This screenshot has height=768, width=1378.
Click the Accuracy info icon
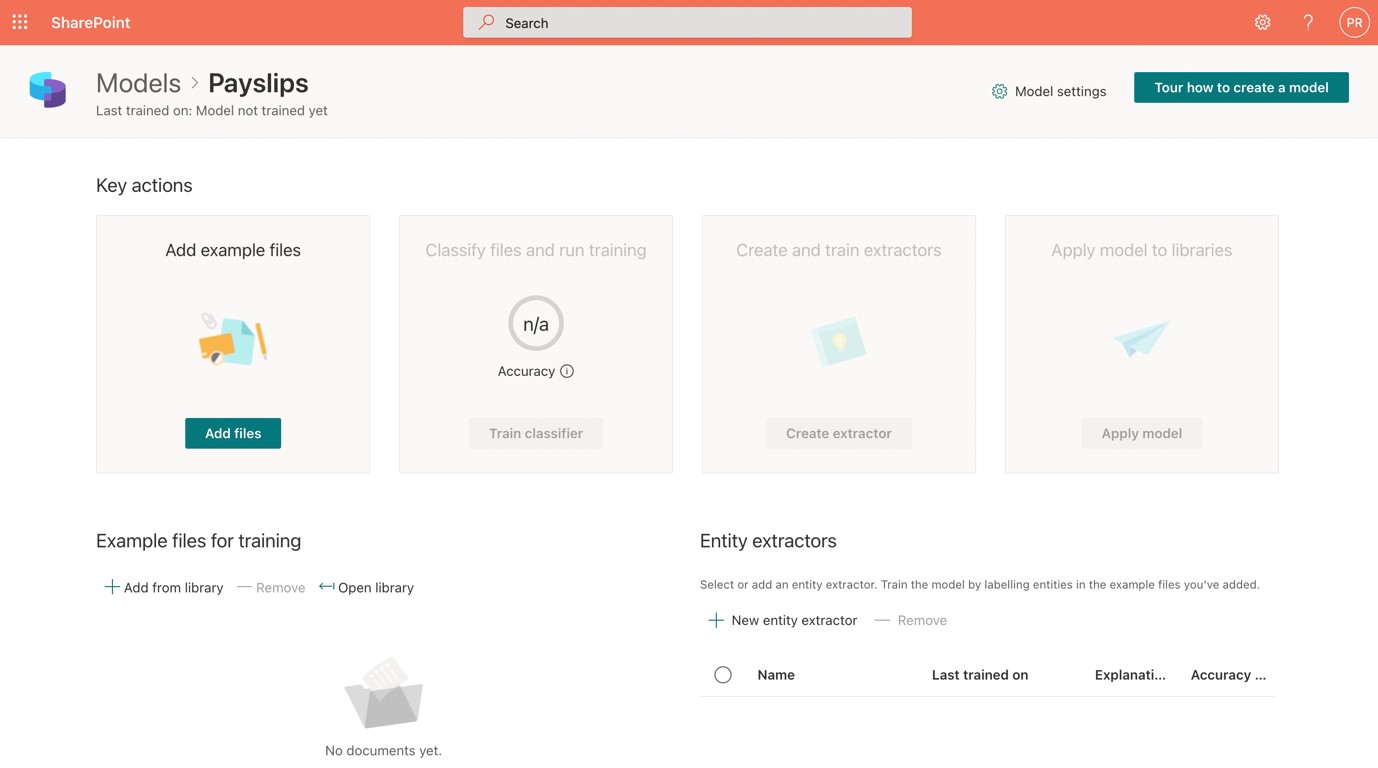pyautogui.click(x=567, y=371)
